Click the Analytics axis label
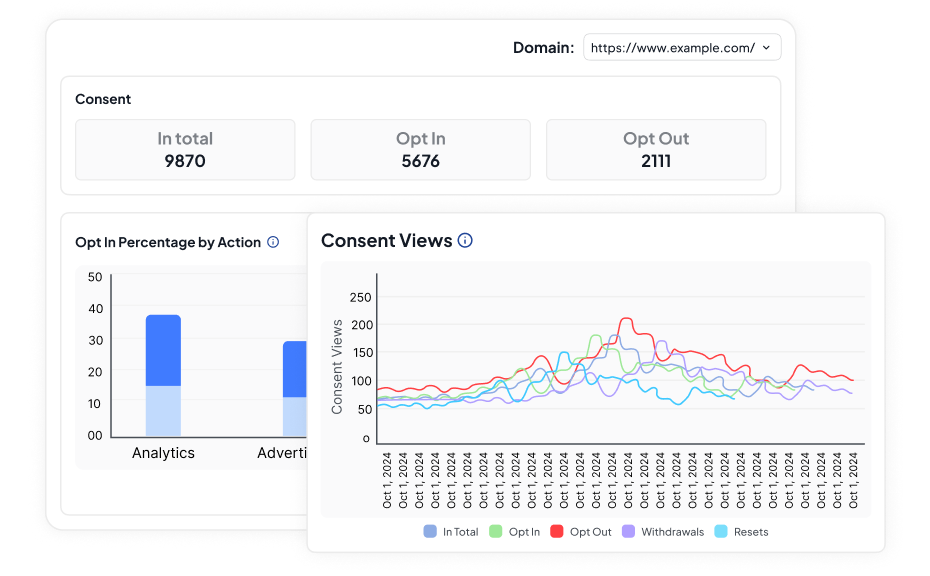 [163, 453]
